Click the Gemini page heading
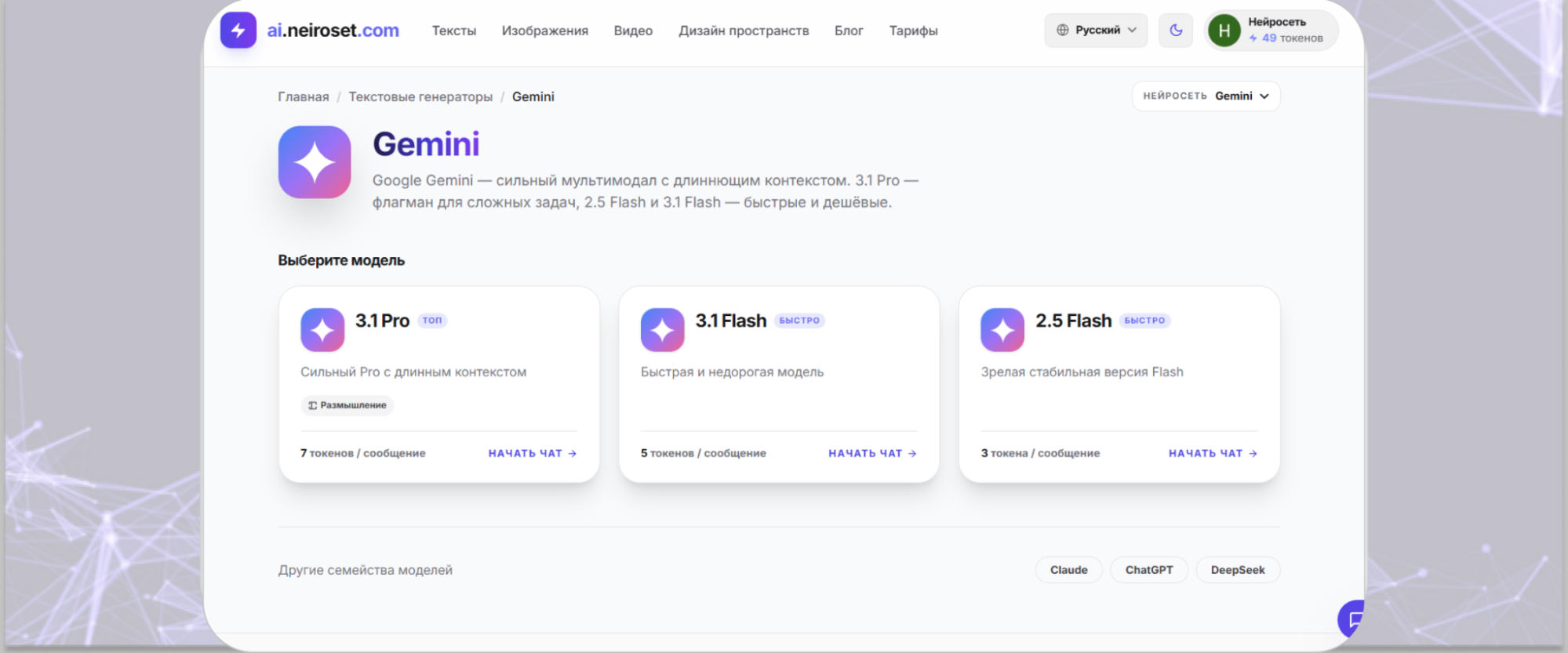 point(426,144)
